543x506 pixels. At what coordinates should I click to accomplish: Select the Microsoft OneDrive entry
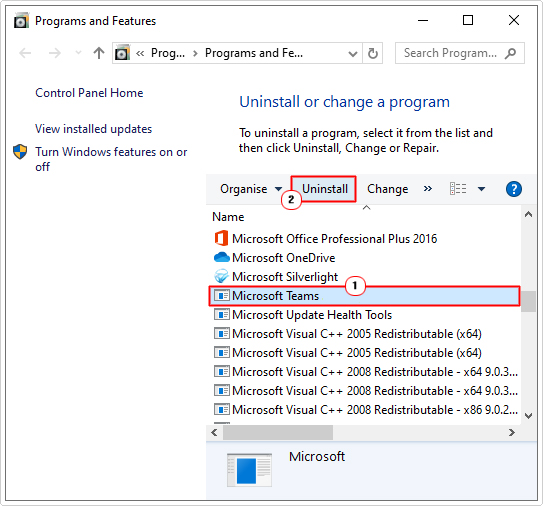click(284, 258)
